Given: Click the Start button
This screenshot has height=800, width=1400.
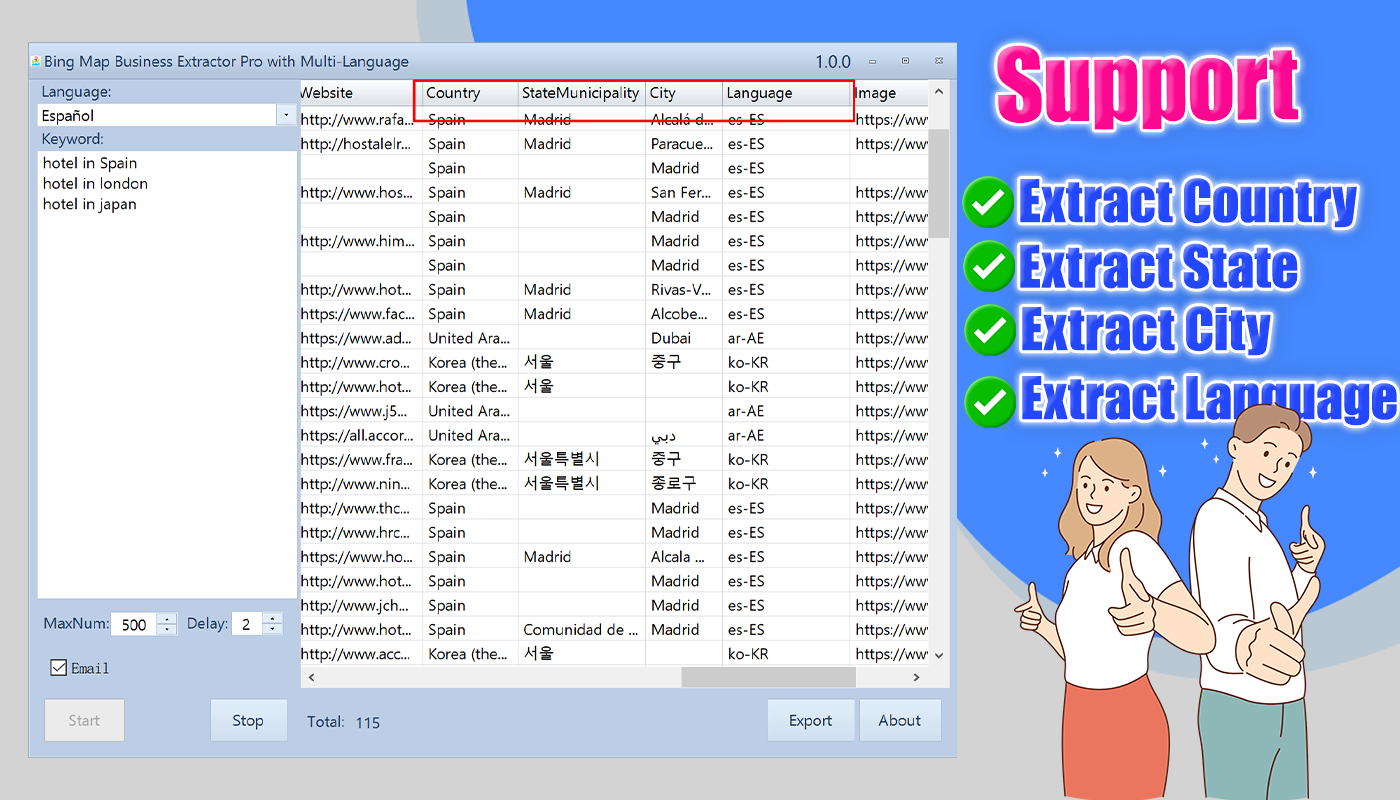Looking at the screenshot, I should [84, 720].
